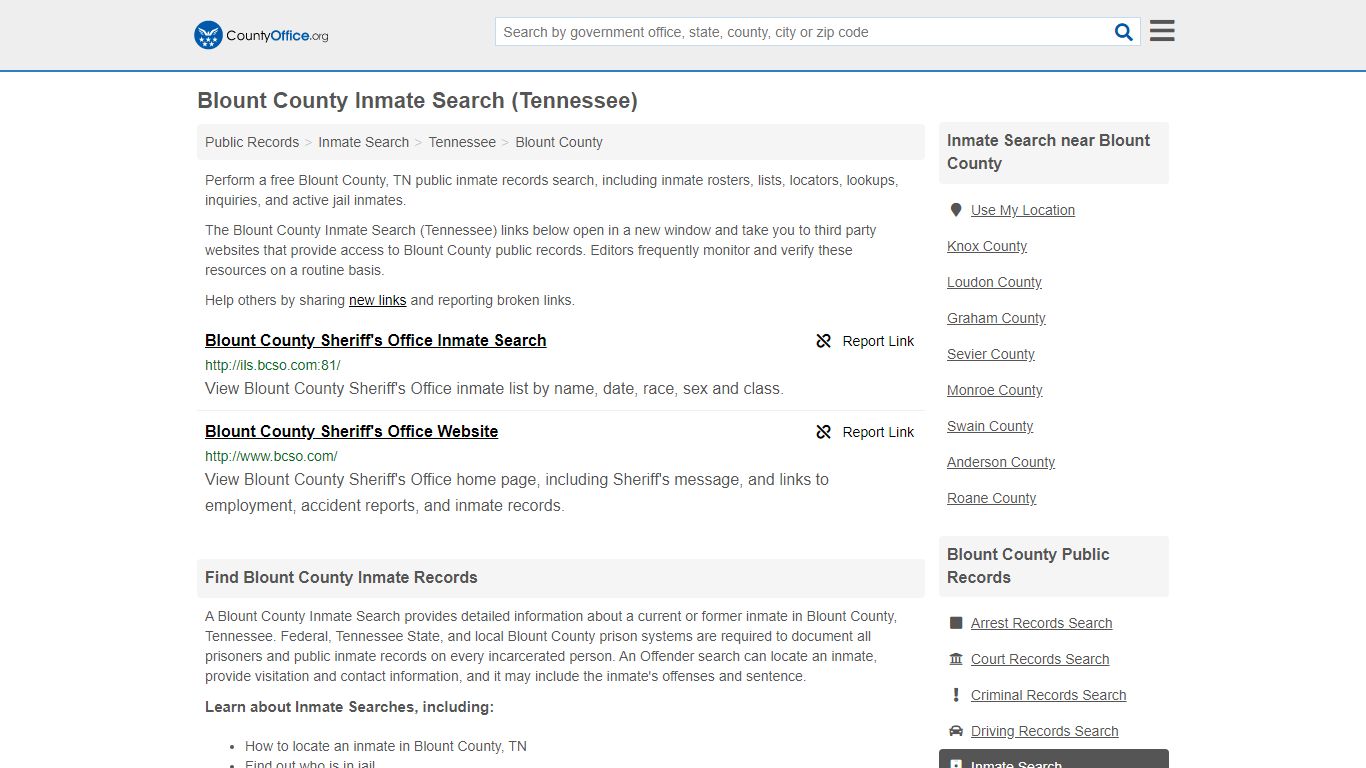
Task: Click the courthouse icon for Court Records
Action: coord(956,659)
